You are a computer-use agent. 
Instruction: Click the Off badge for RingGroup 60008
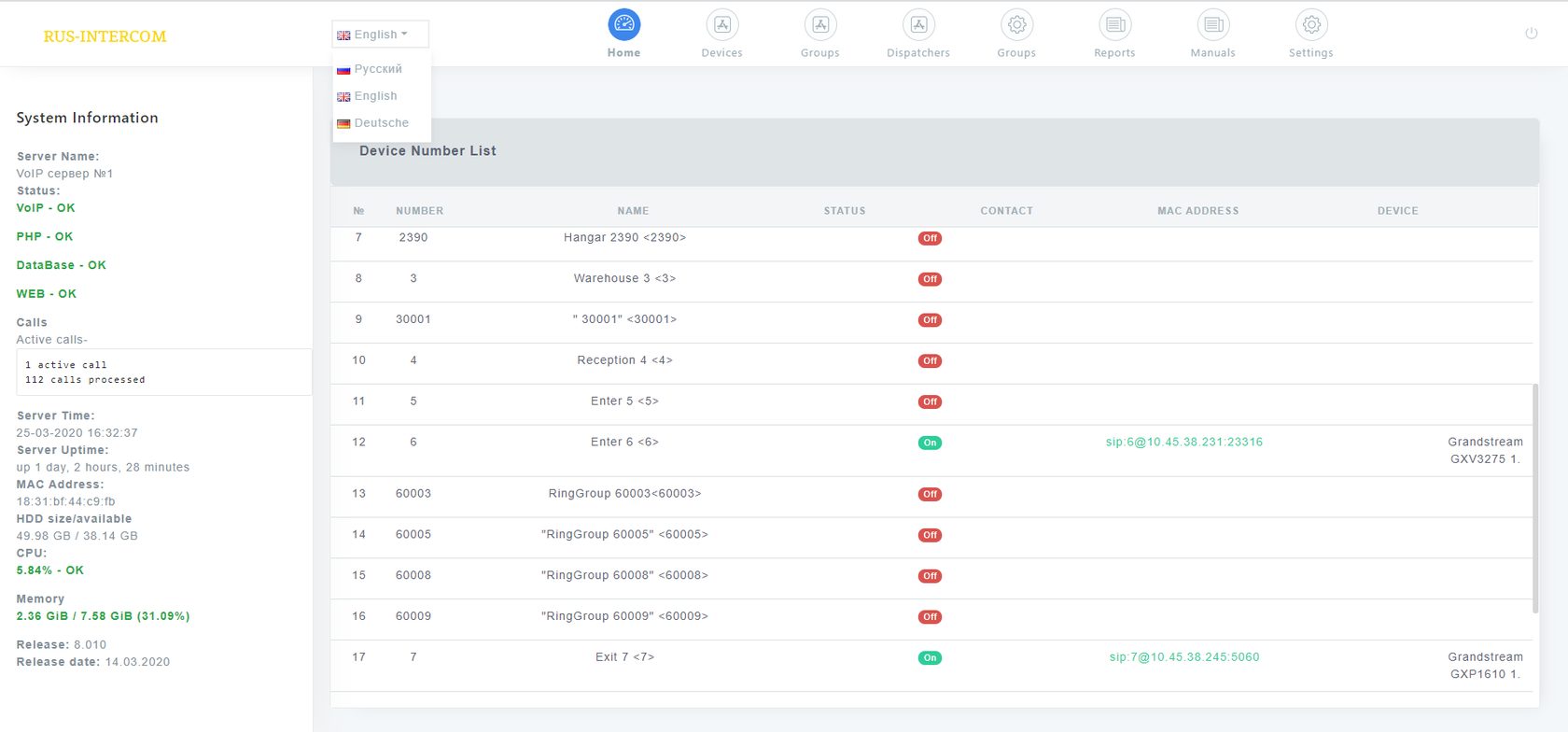click(x=930, y=577)
